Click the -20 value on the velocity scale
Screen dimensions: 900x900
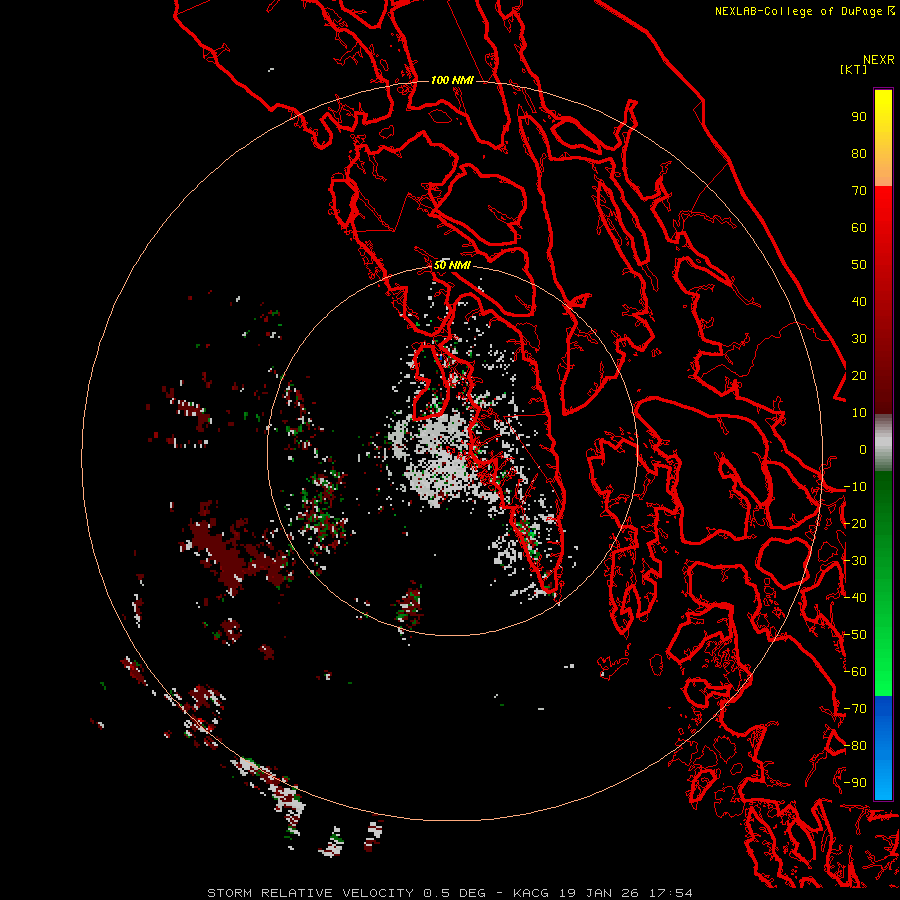(x=855, y=524)
